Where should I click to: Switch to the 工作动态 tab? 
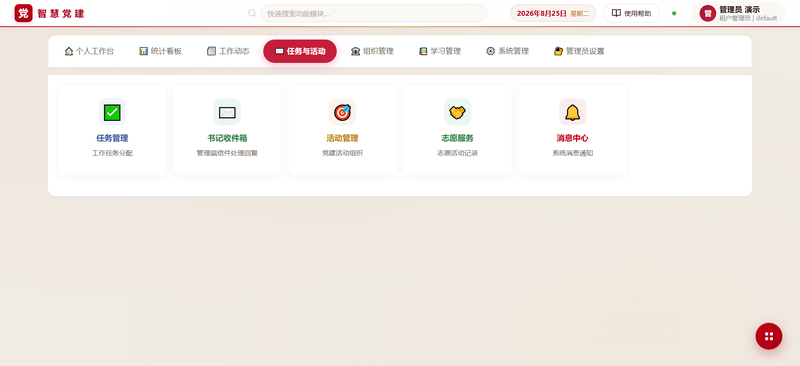(228, 51)
